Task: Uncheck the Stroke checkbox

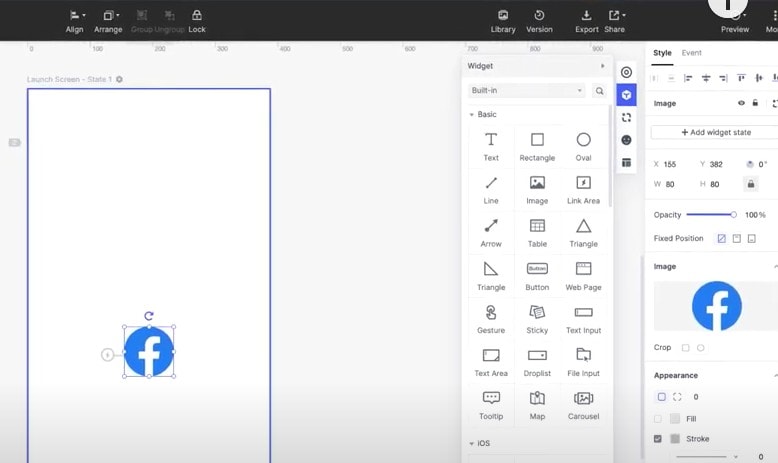Action: (658, 439)
